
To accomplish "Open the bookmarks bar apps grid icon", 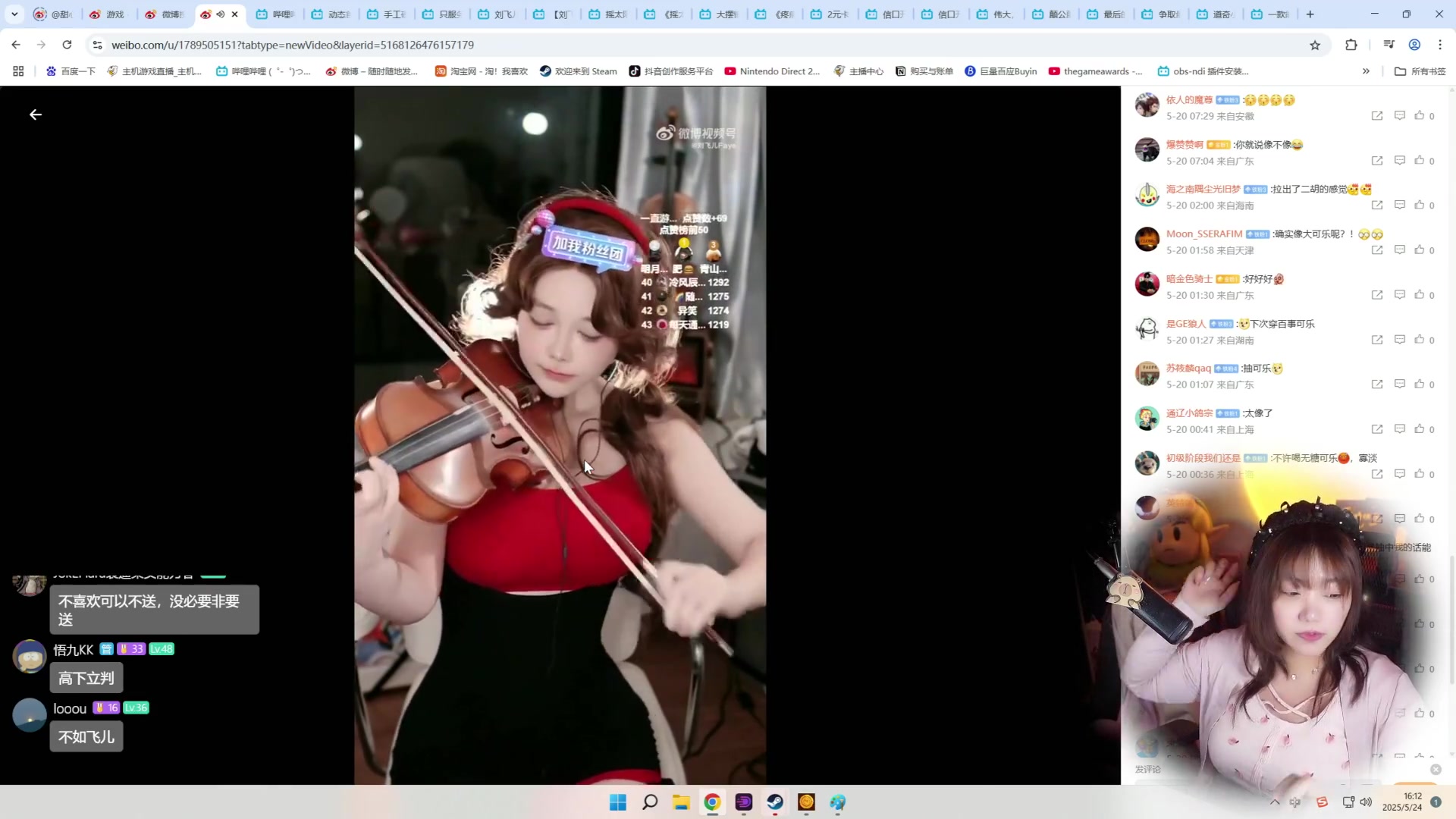I will click(x=18, y=71).
